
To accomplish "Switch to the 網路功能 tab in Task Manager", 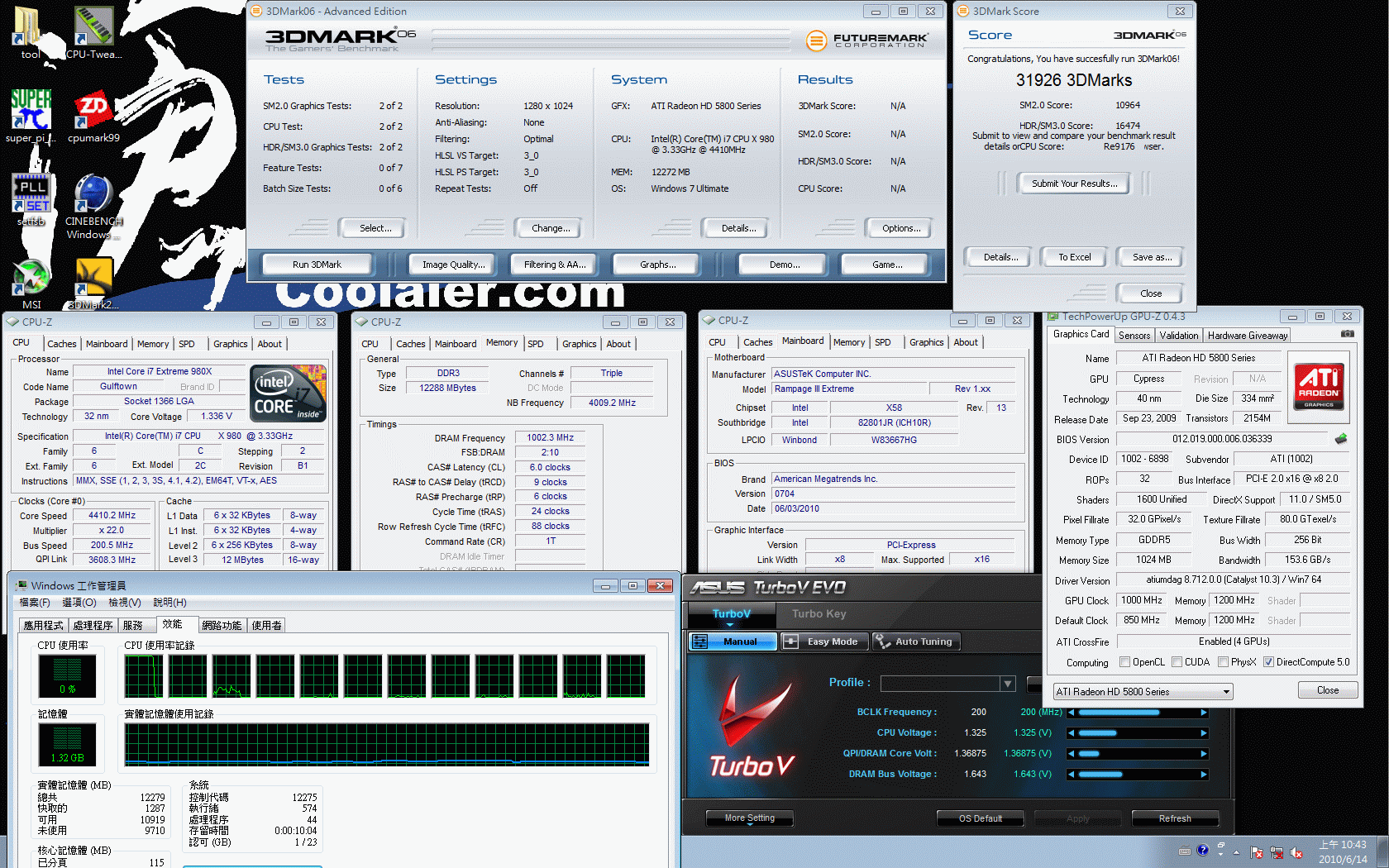I will click(x=222, y=626).
